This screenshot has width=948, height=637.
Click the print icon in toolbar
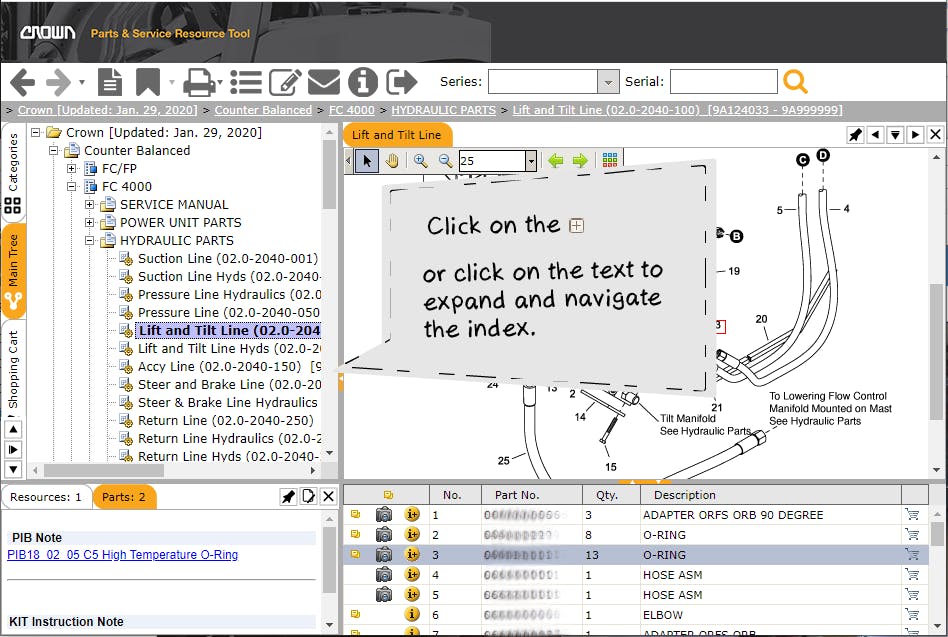click(200, 82)
